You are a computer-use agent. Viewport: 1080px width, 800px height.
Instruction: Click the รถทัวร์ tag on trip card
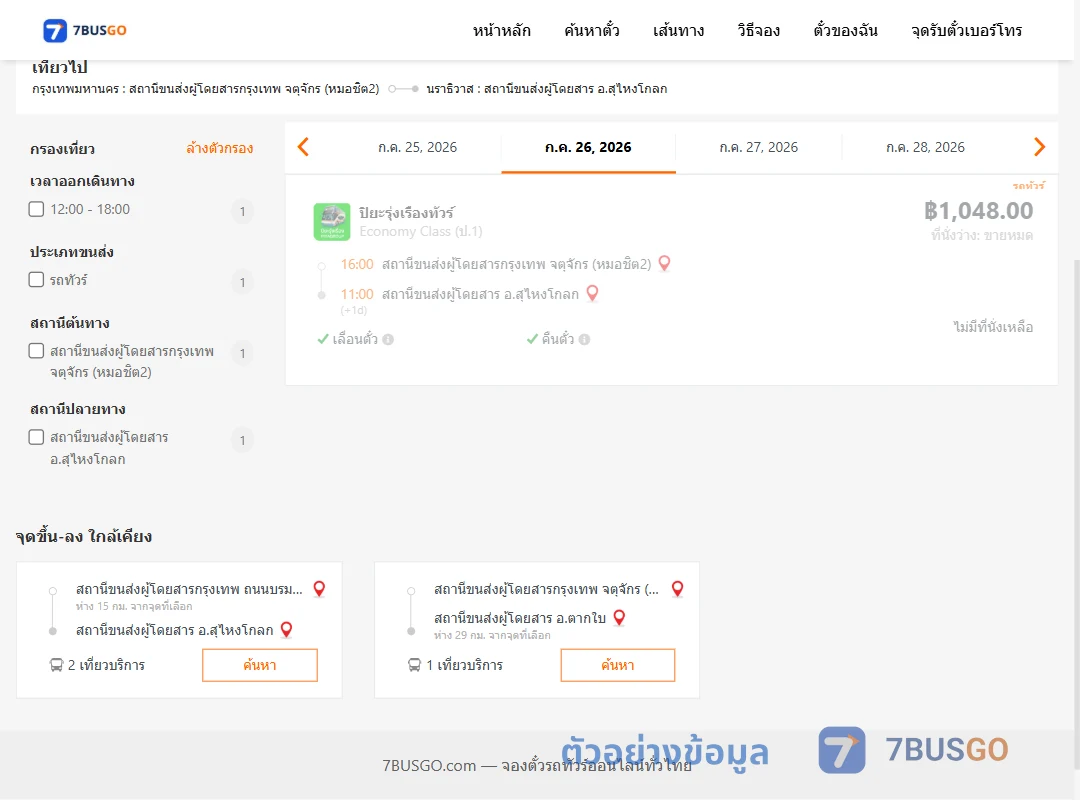tap(1028, 185)
